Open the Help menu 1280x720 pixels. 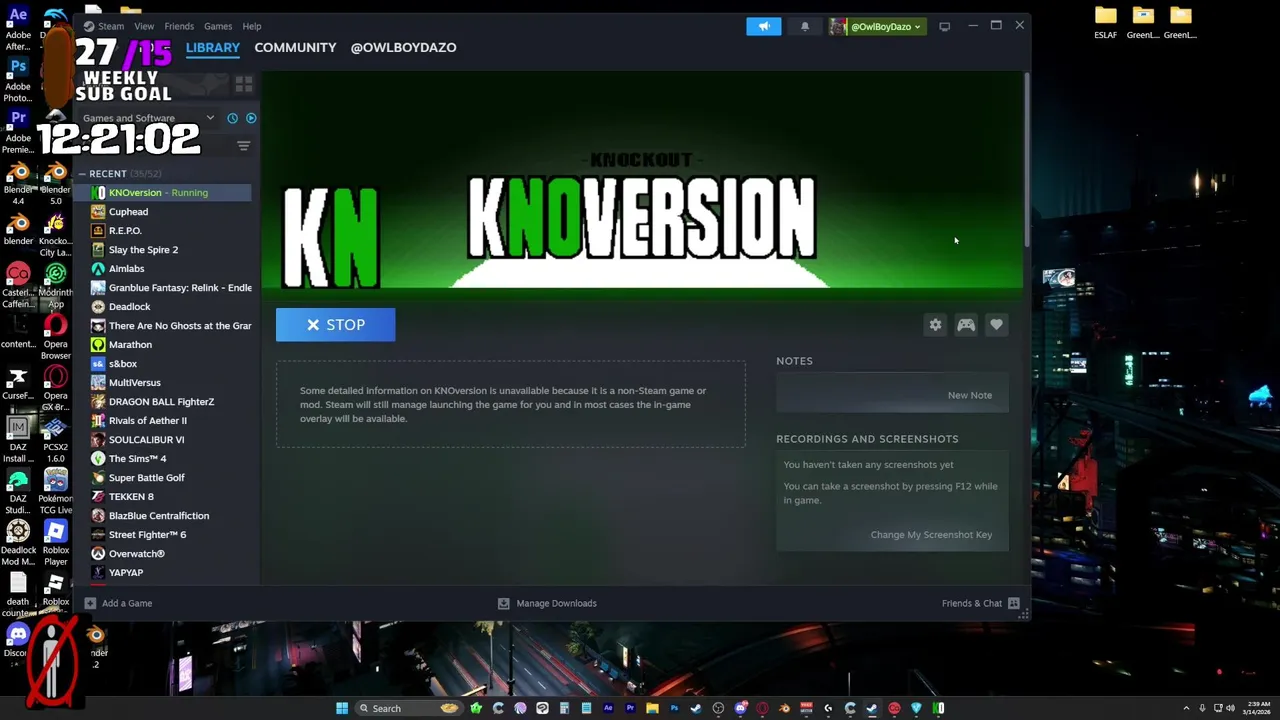[252, 26]
